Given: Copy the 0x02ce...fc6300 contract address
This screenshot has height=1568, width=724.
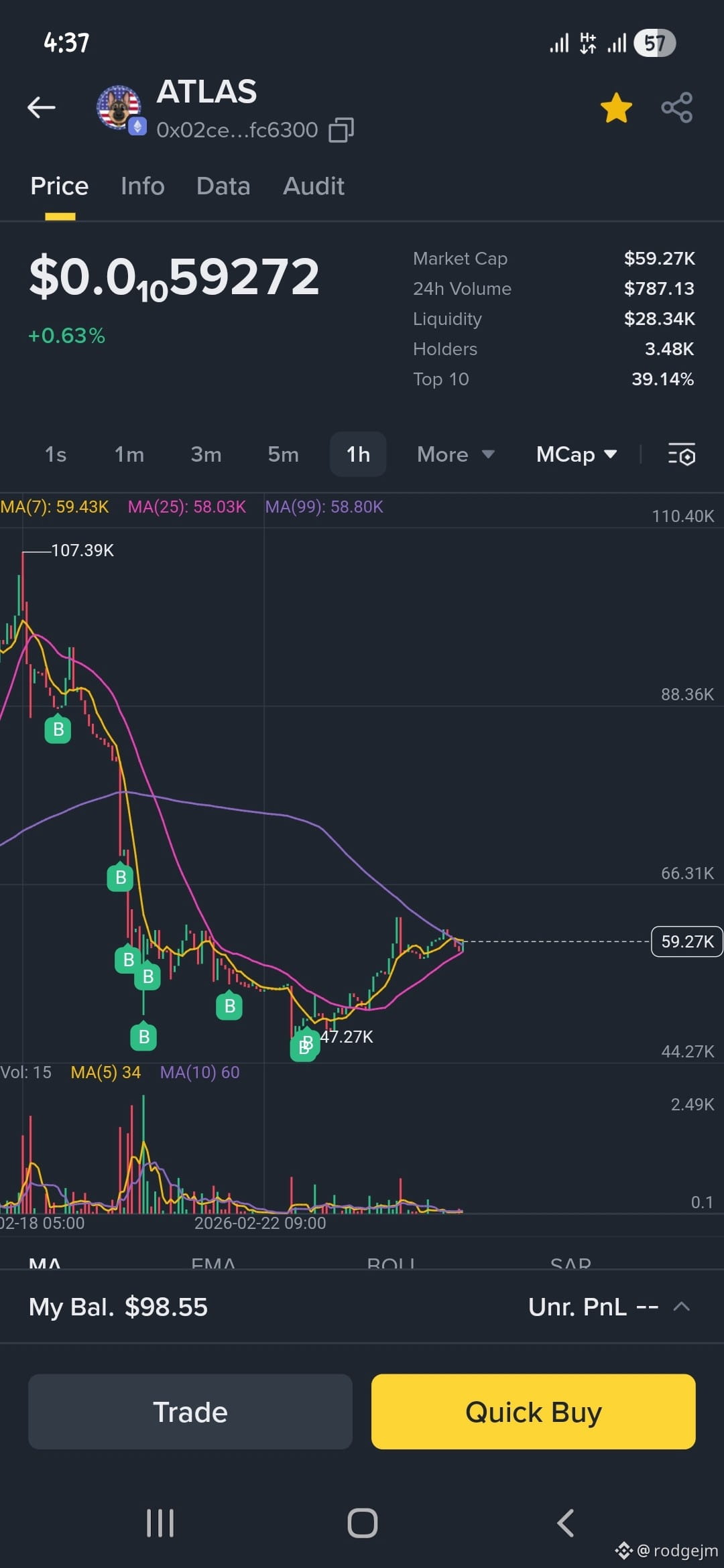Looking at the screenshot, I should [x=341, y=130].
